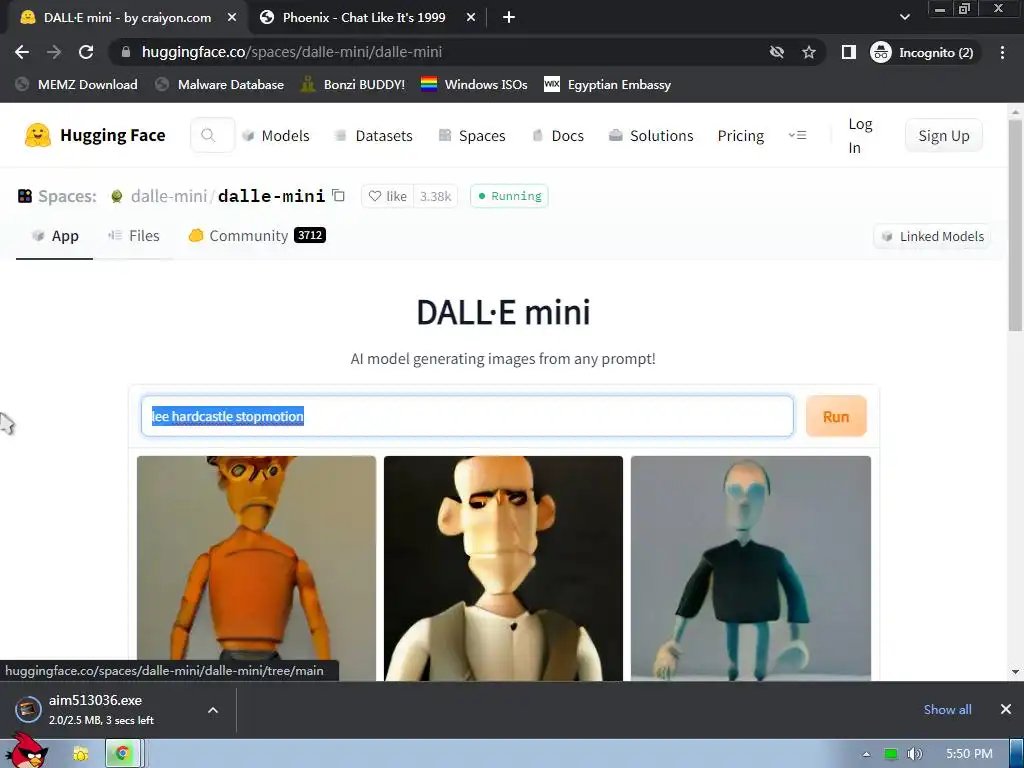
Task: Click the speaker volume tray icon
Action: (x=914, y=754)
